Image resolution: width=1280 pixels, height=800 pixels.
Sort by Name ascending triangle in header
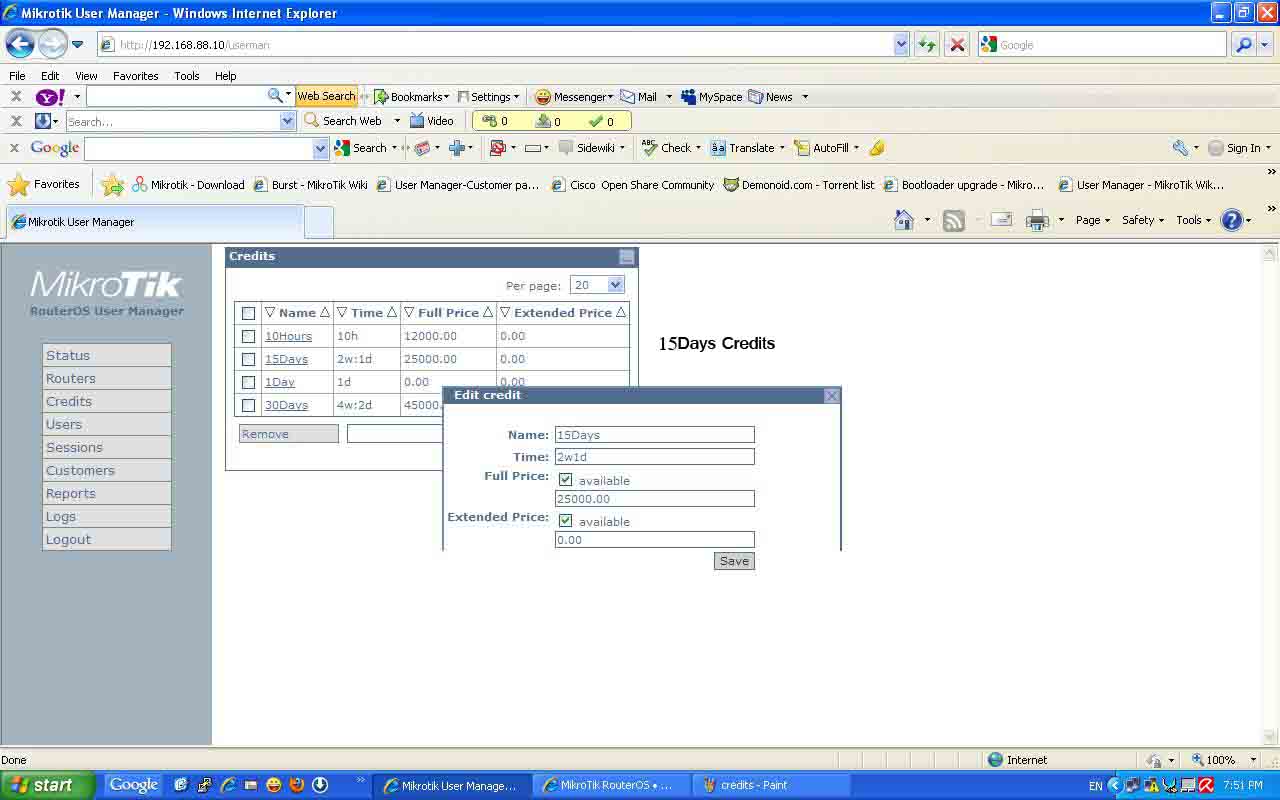point(324,313)
